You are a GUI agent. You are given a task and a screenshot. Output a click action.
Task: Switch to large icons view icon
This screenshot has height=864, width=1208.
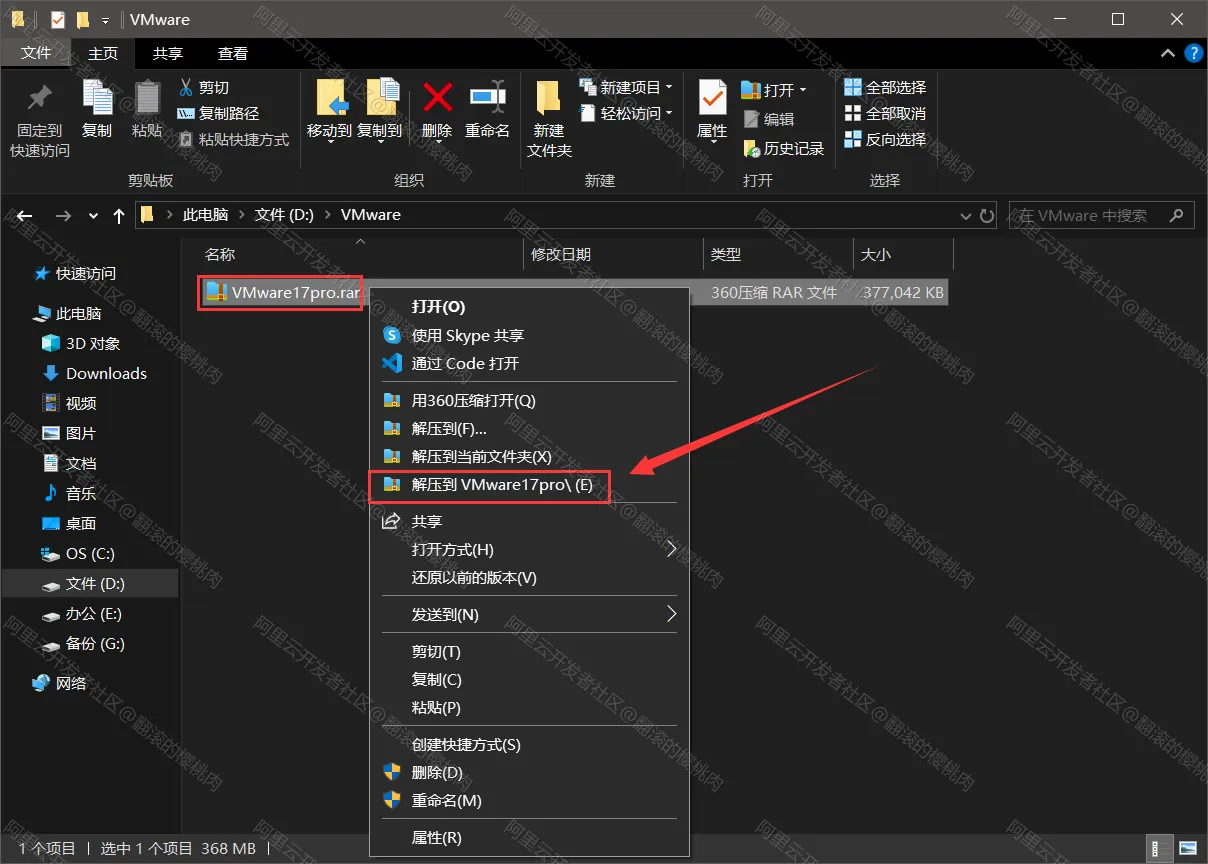1186,848
